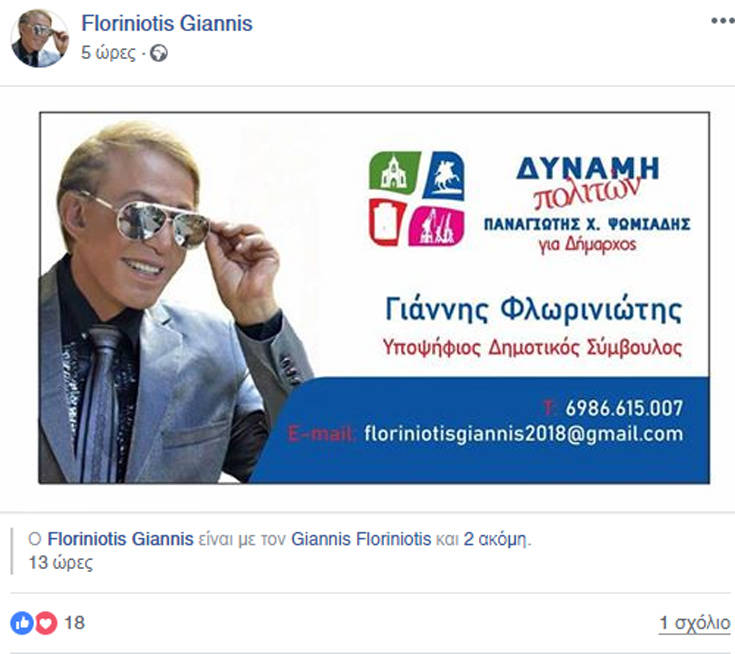
Task: Click the green church logo tile
Action: (x=395, y=171)
